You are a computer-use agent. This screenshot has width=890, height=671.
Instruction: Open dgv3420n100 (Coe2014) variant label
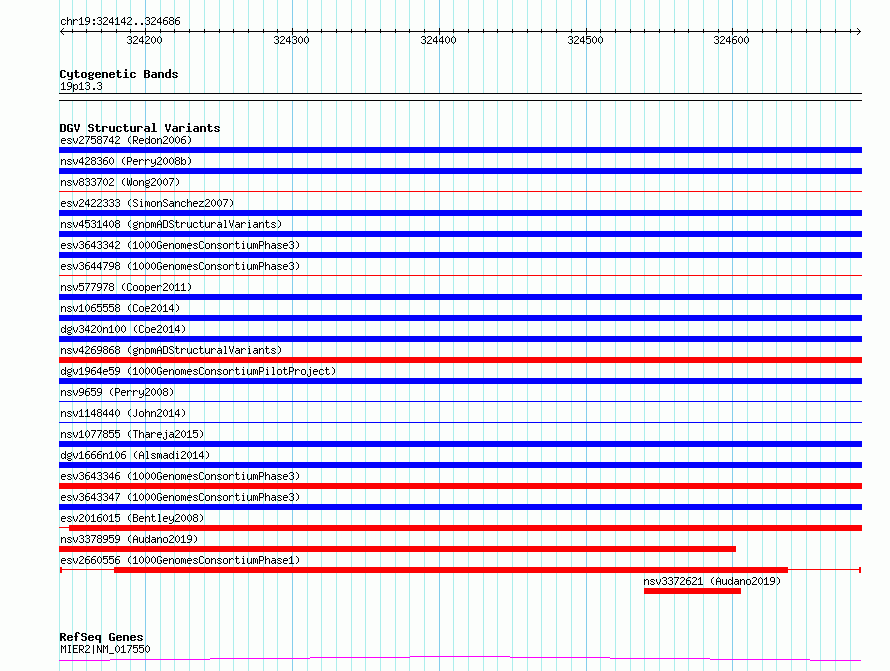(123, 329)
